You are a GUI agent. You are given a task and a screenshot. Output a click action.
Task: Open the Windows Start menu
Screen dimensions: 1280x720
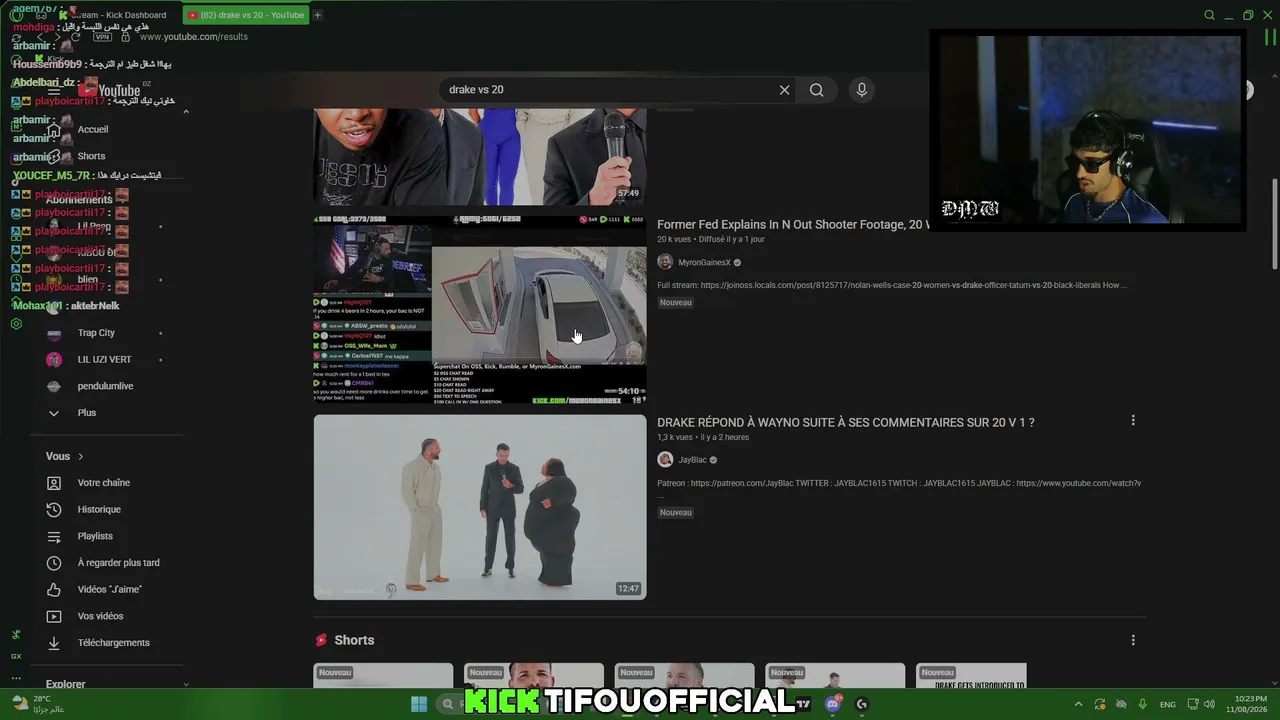tap(419, 704)
